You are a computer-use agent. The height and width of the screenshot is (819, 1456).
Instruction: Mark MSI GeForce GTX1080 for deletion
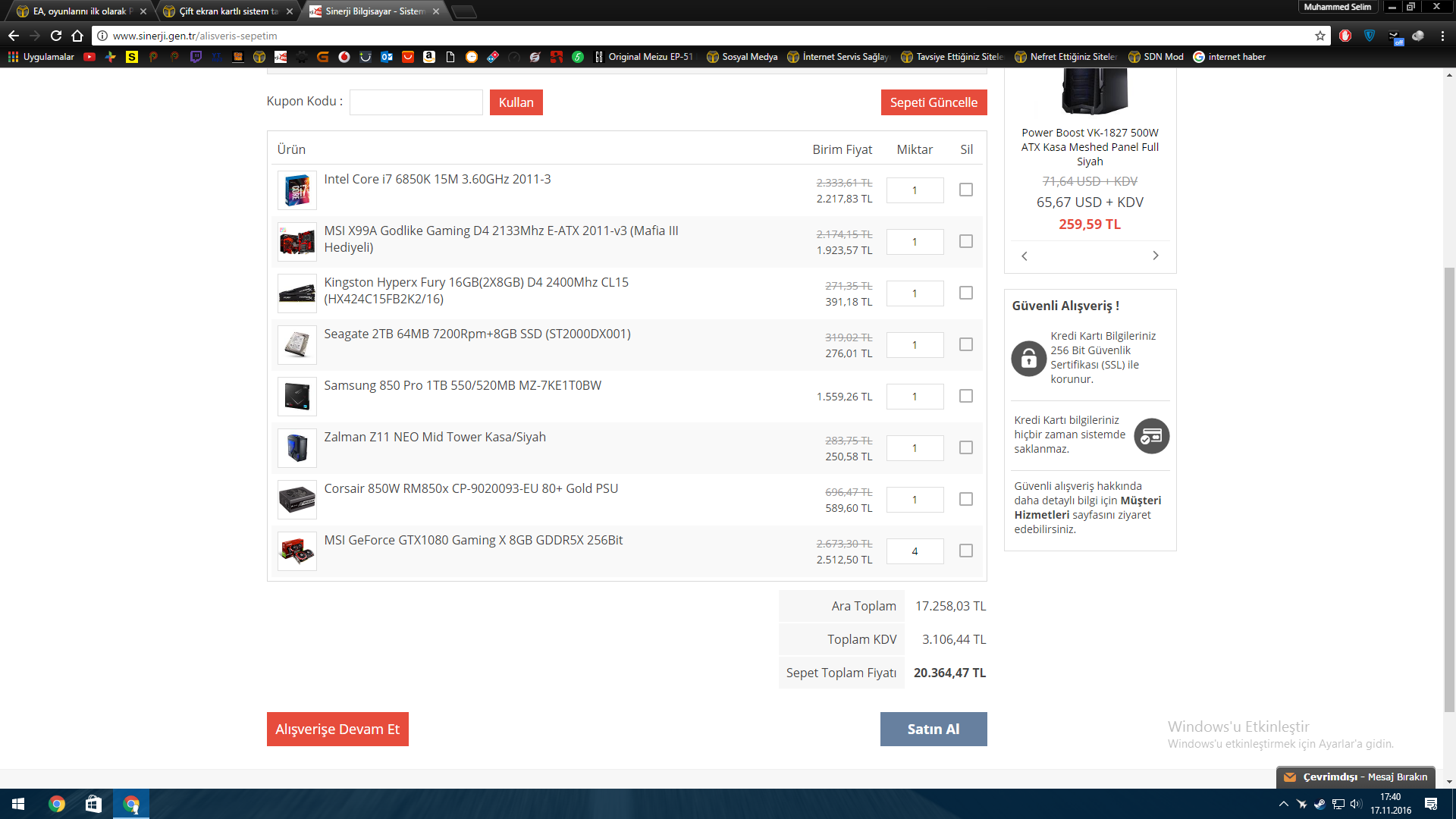(x=965, y=551)
